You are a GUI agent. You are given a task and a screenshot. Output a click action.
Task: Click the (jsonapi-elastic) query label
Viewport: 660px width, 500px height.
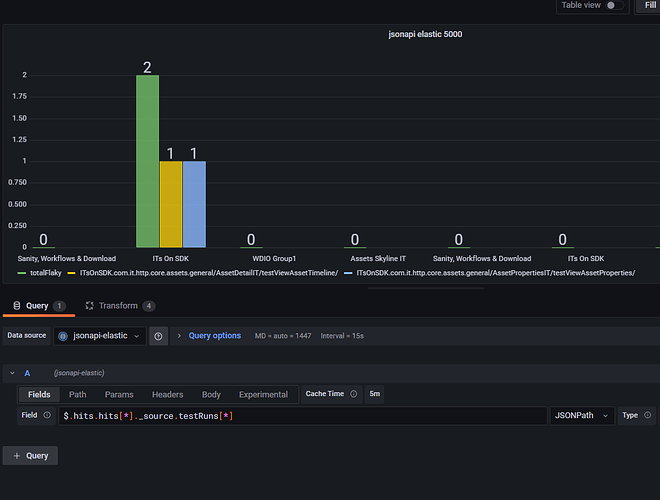(79, 373)
